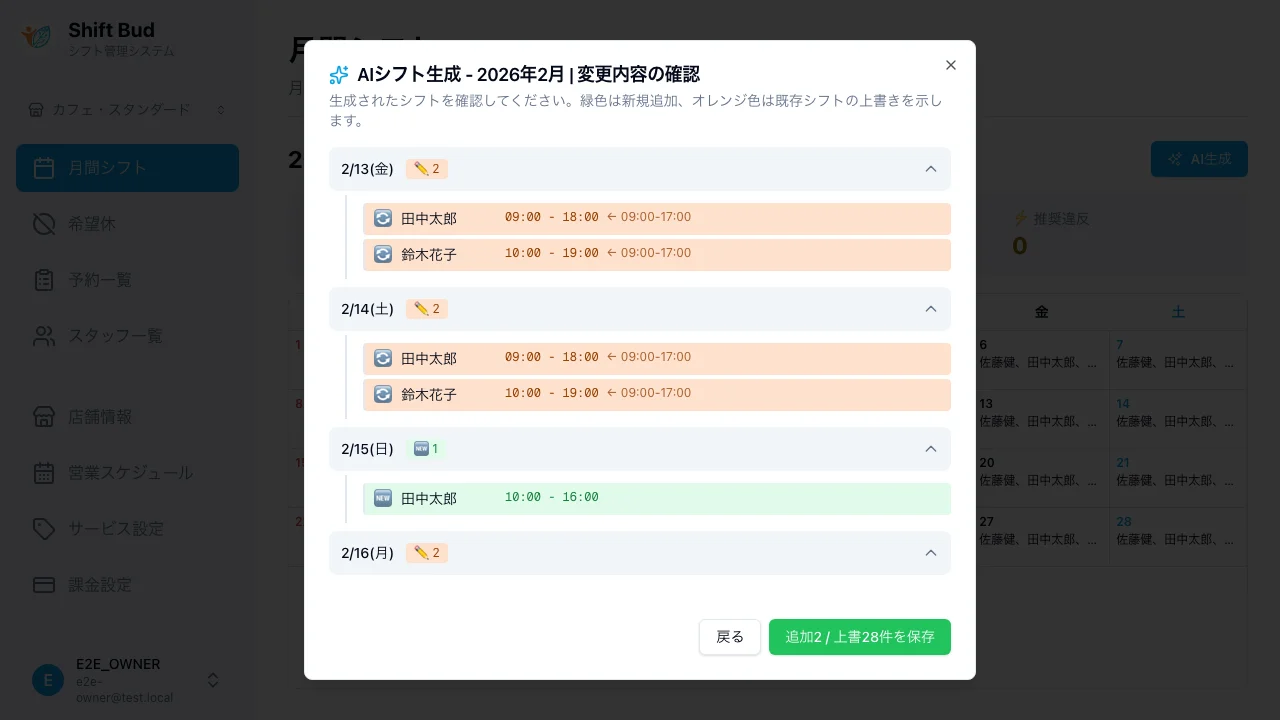
Task: Select the 希望休 prohibition icon in the sidebar
Action: (x=44, y=224)
